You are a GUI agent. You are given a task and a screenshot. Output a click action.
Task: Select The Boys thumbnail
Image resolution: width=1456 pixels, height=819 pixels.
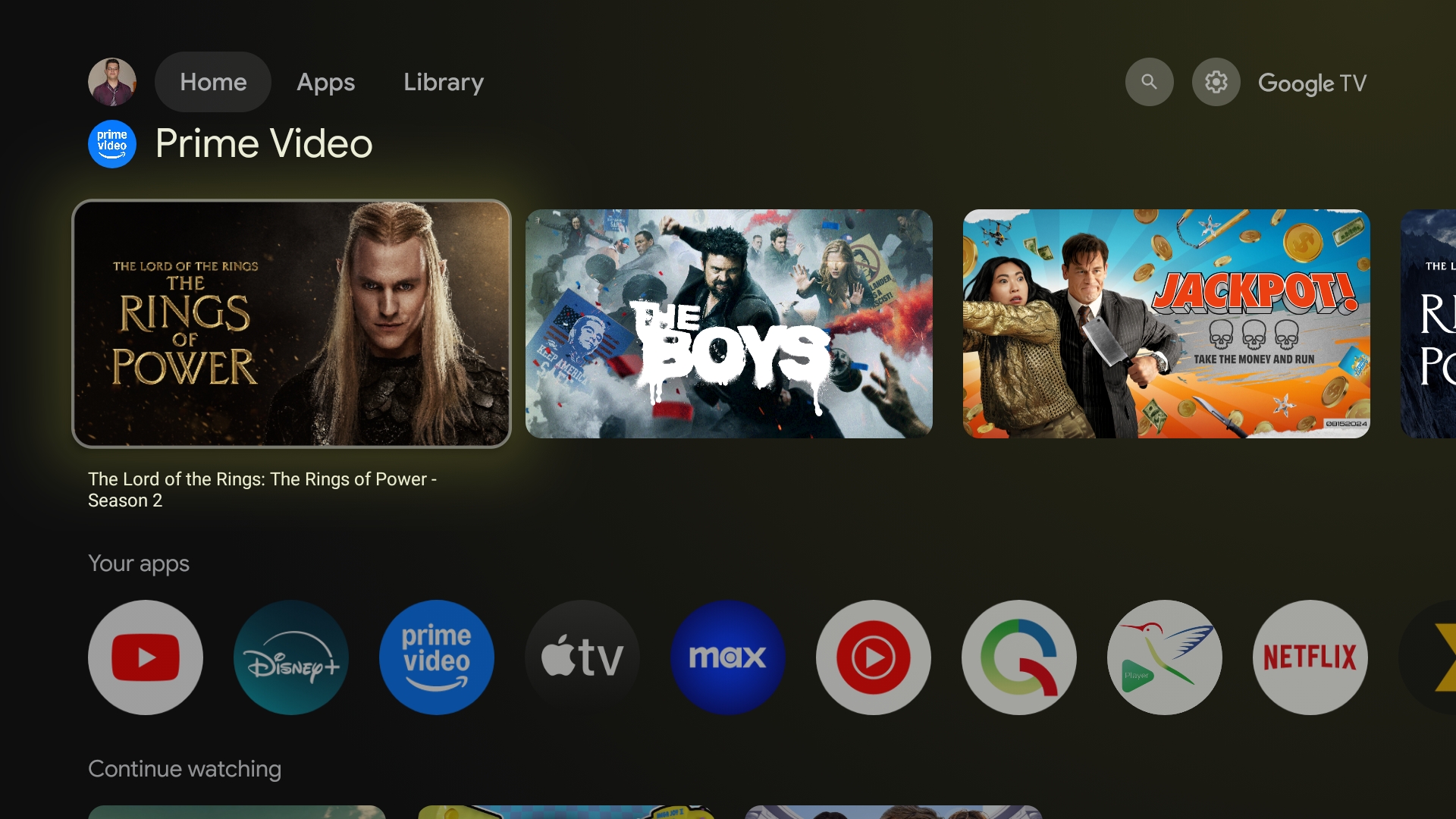tap(728, 323)
